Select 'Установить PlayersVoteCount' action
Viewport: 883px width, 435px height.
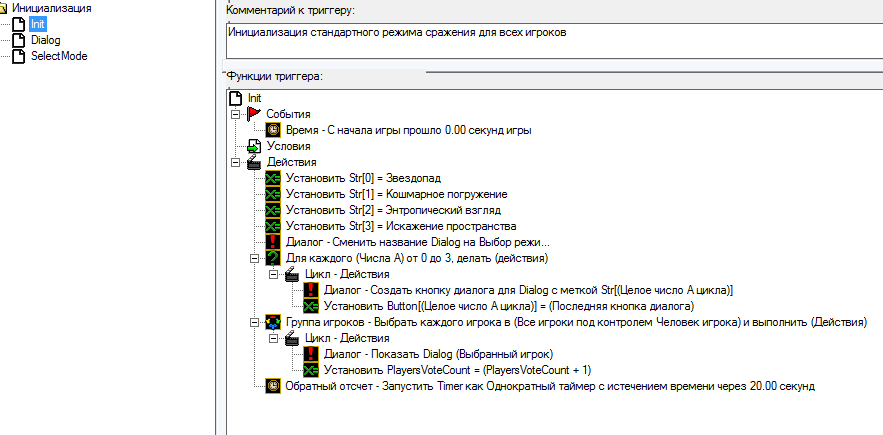click(457, 370)
